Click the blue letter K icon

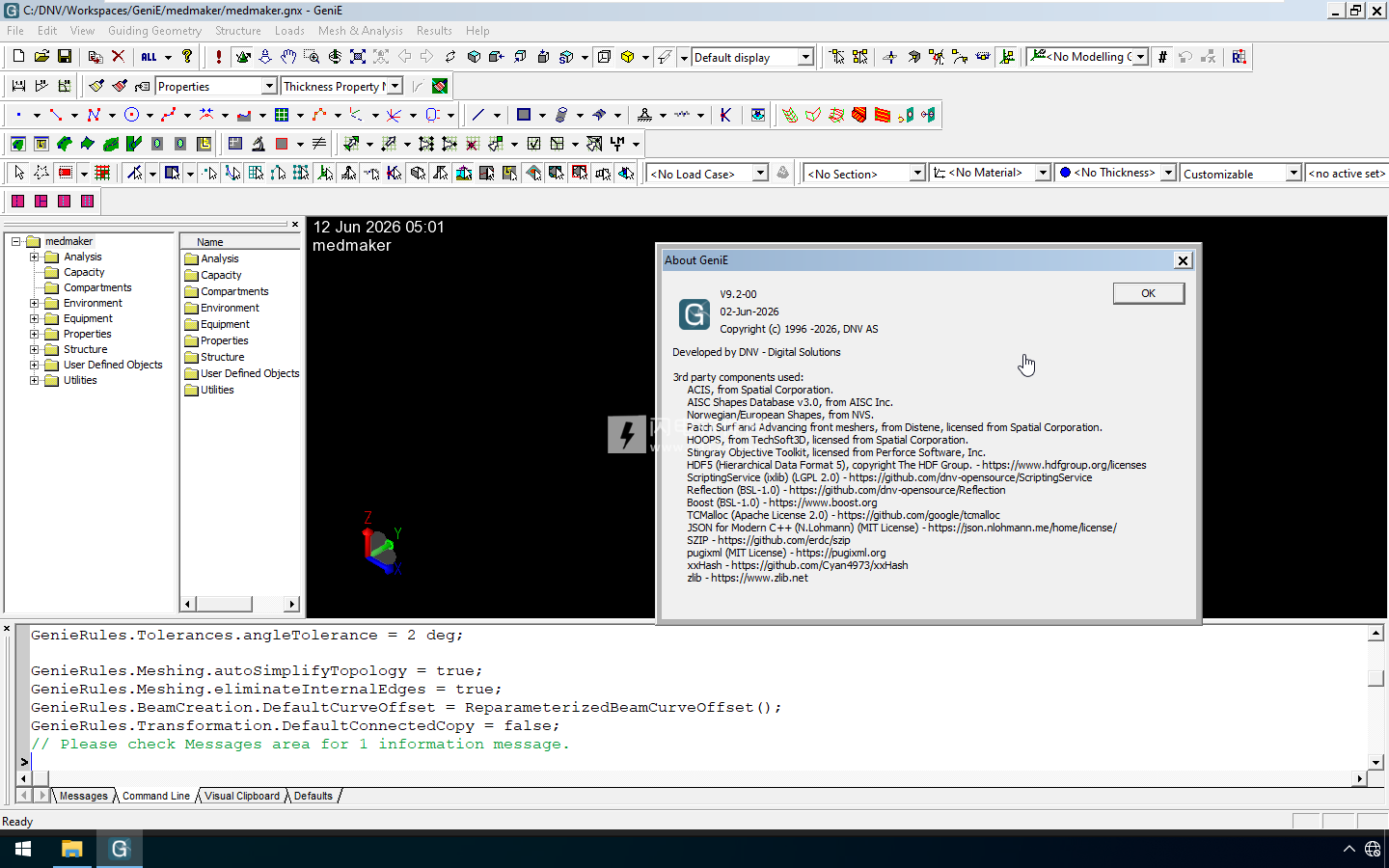[725, 115]
